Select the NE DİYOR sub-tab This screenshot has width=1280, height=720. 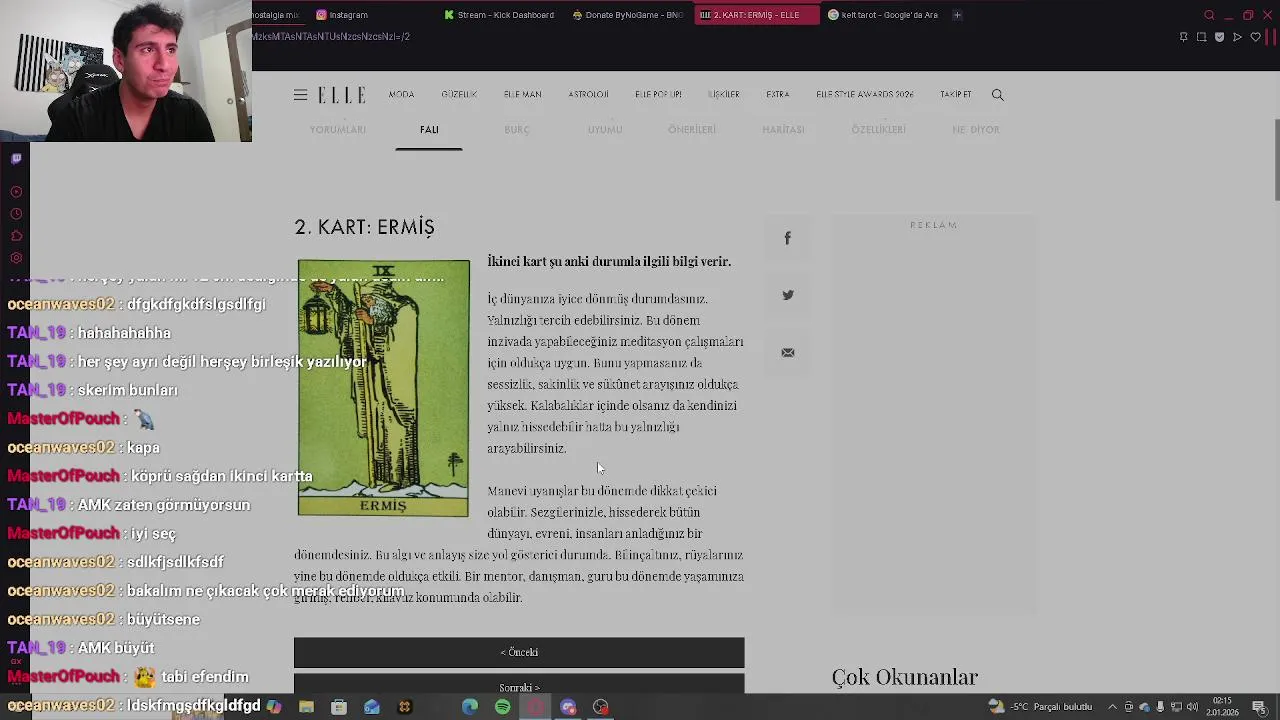pyautogui.click(x=976, y=130)
